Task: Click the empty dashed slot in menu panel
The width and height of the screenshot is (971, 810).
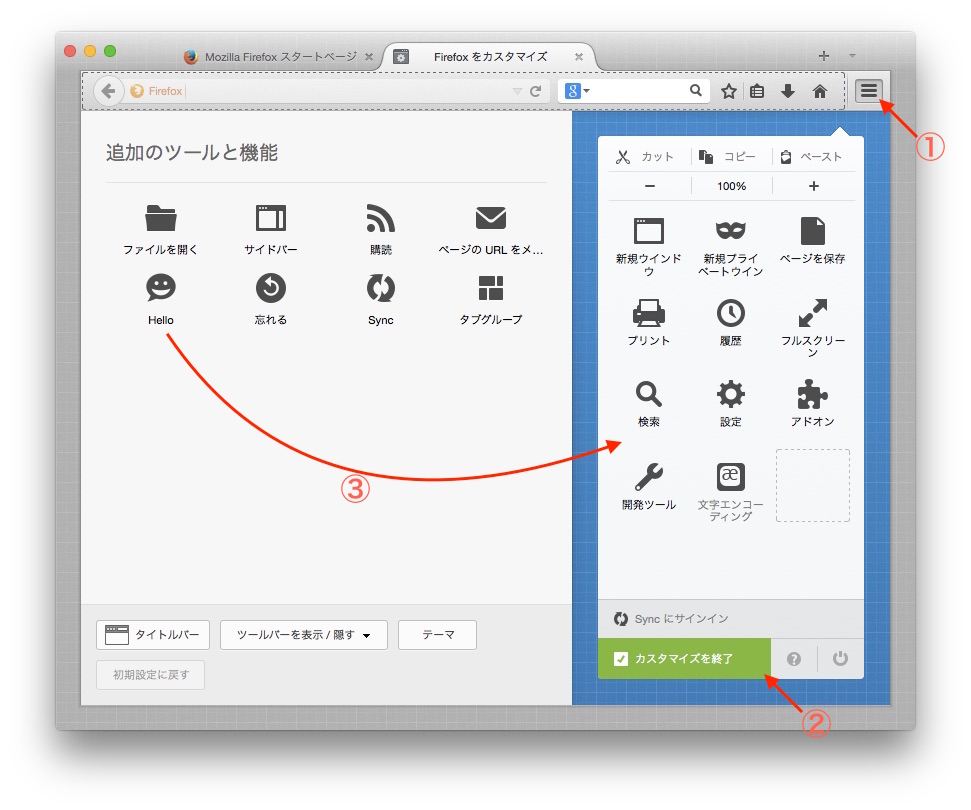Action: click(812, 486)
